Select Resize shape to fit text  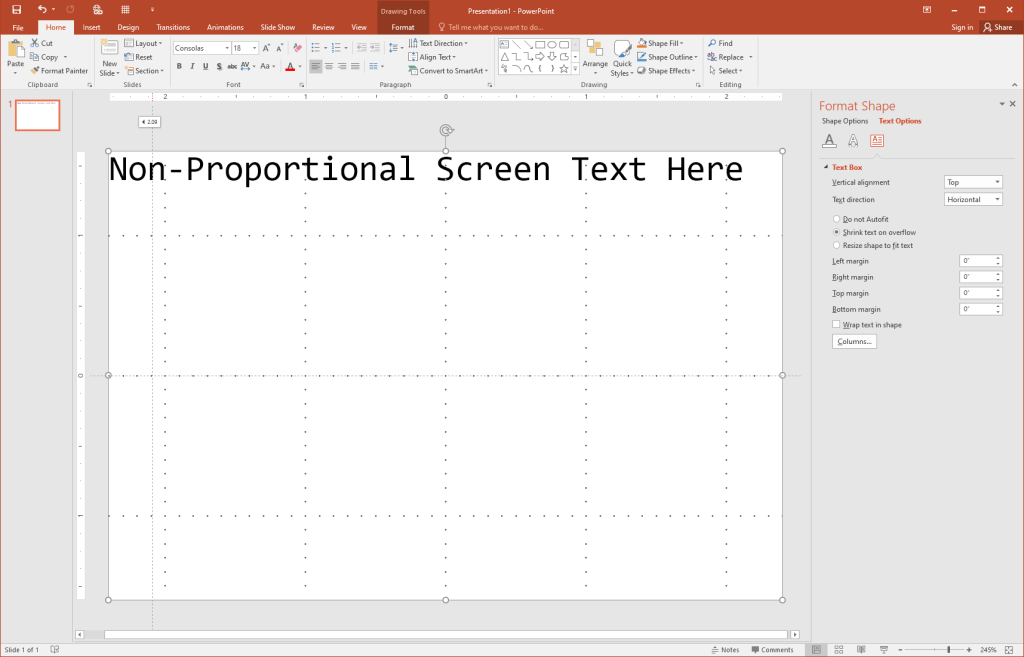(836, 245)
